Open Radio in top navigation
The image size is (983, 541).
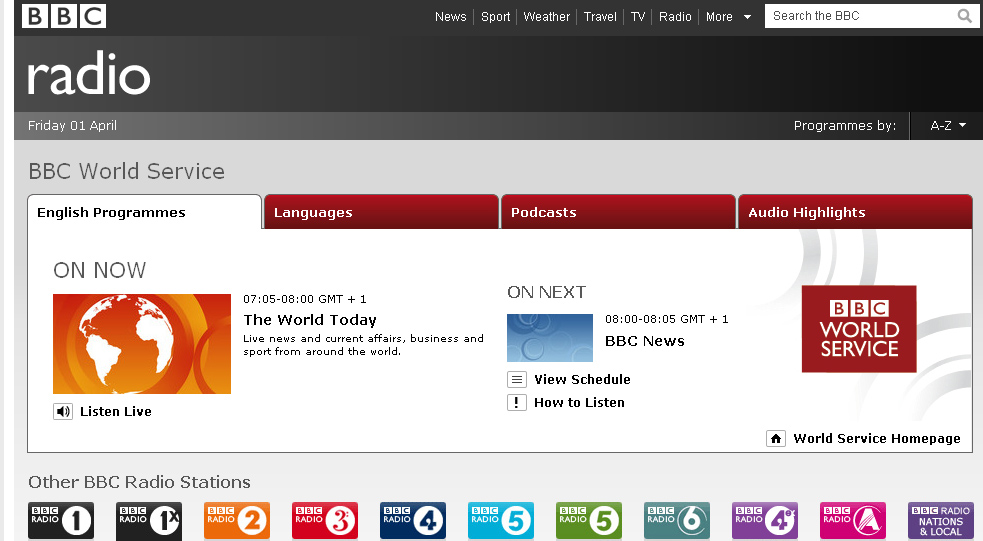click(x=675, y=17)
